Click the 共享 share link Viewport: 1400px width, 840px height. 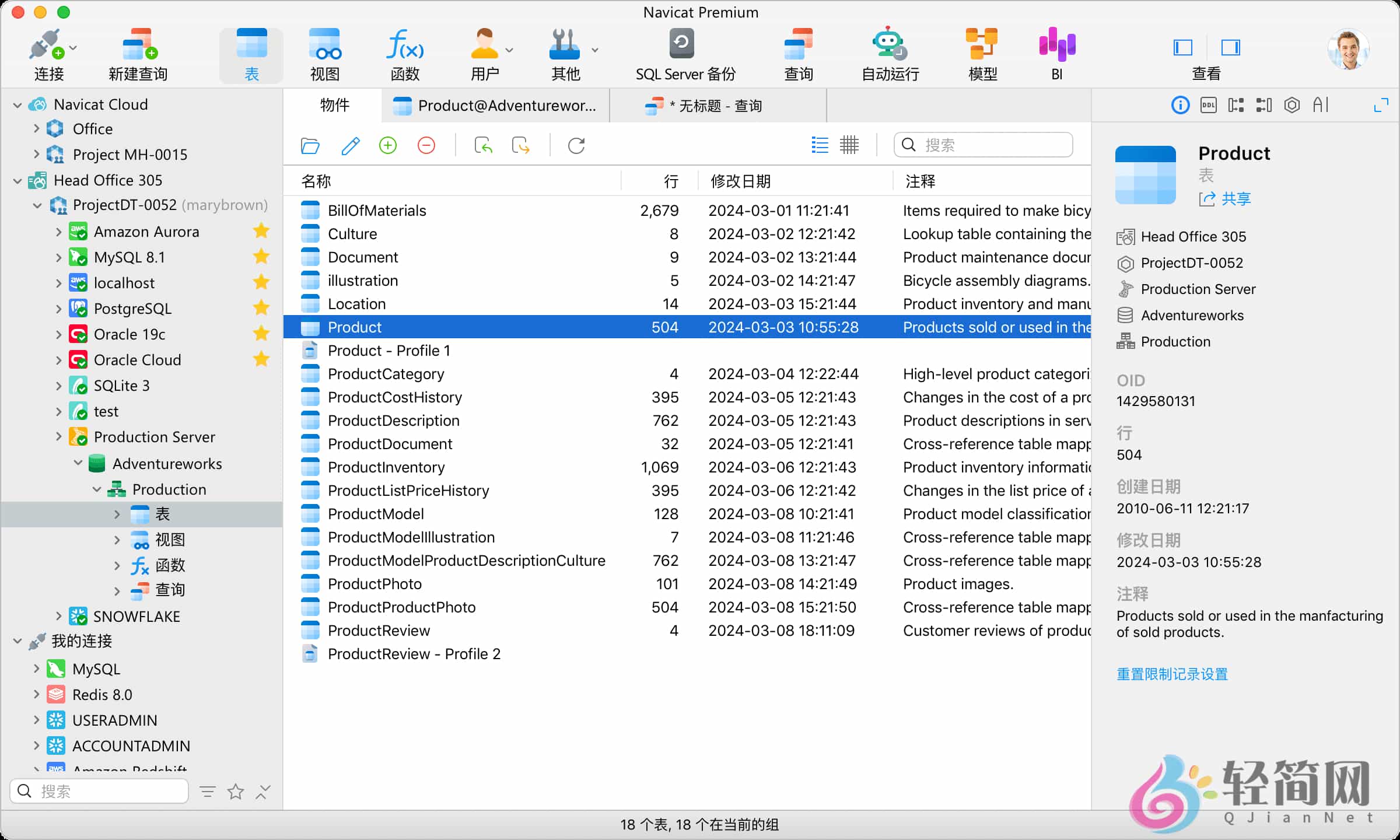1235,199
